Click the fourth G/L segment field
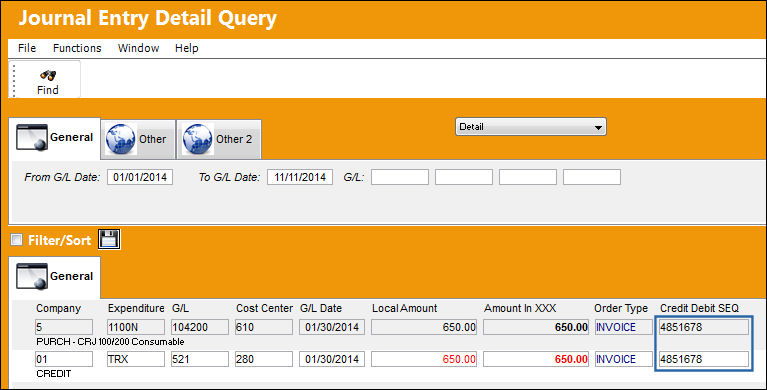The height and width of the screenshot is (390, 767). (592, 177)
